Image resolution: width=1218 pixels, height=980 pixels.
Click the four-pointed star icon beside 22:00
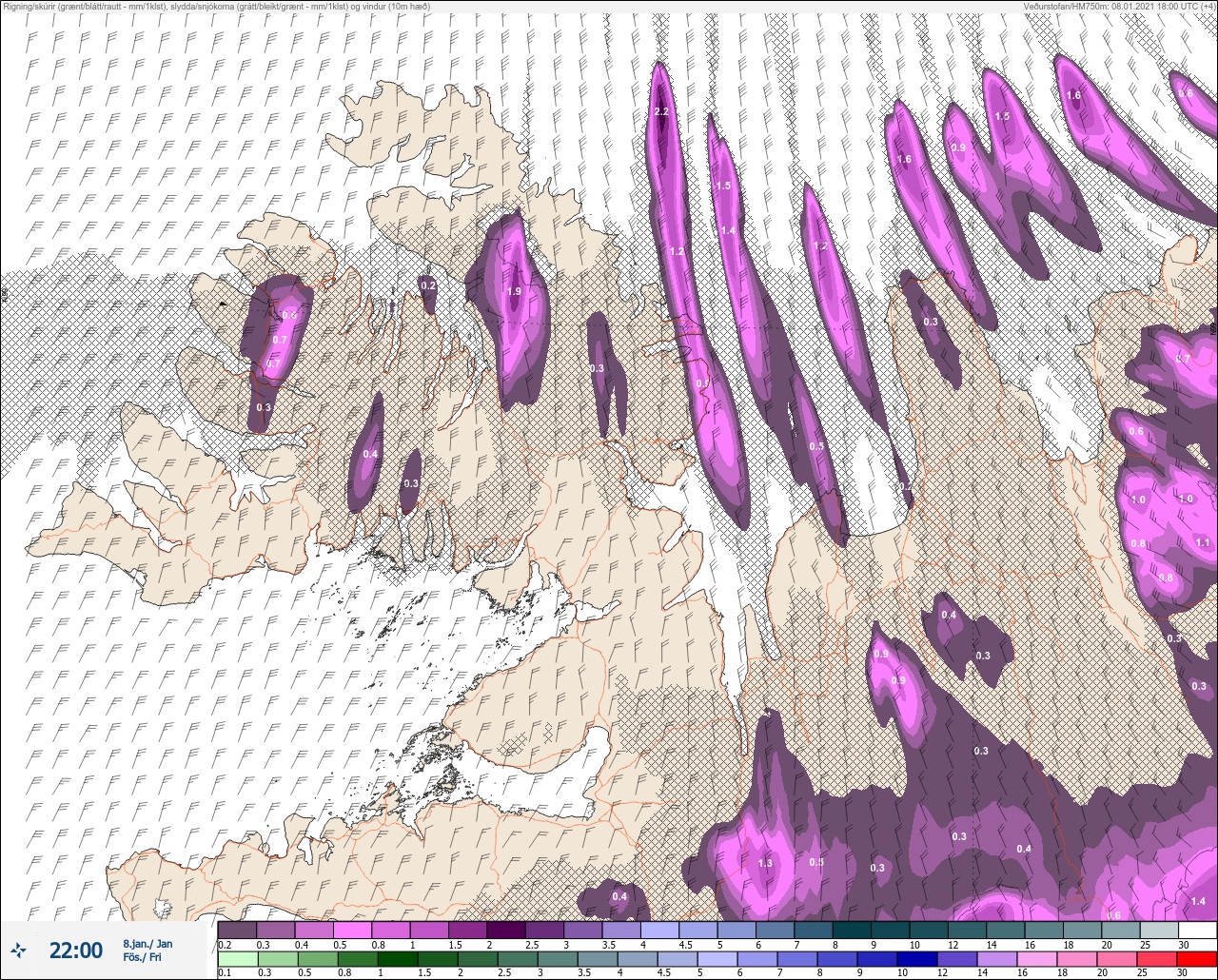point(19,951)
